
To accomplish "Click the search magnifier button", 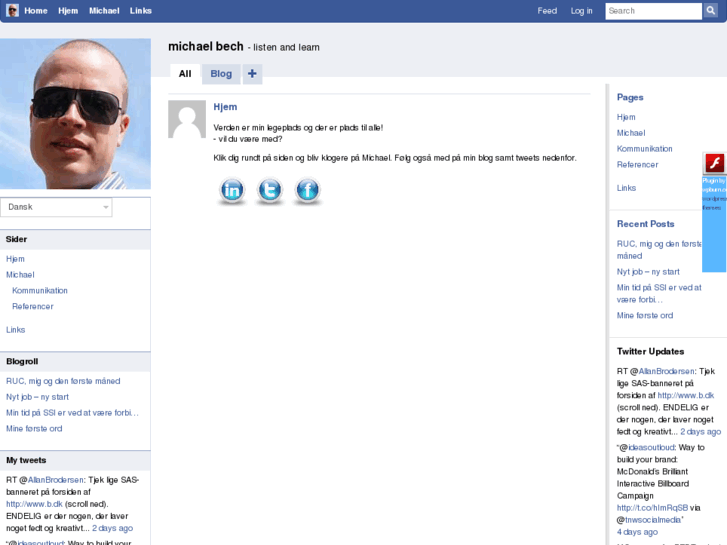I will tap(710, 11).
